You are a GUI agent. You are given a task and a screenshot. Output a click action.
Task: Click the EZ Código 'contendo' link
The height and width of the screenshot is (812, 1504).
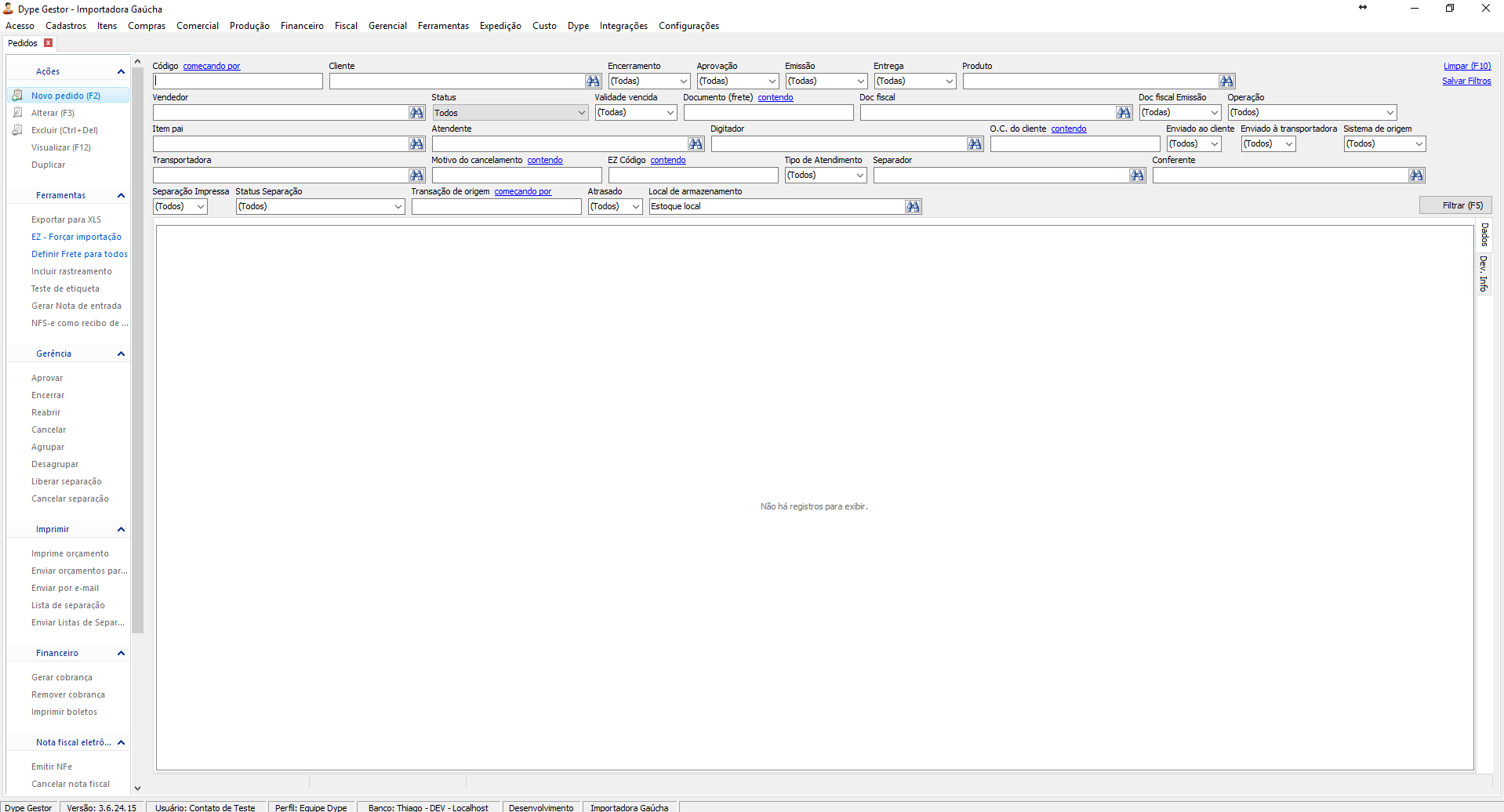(x=668, y=160)
